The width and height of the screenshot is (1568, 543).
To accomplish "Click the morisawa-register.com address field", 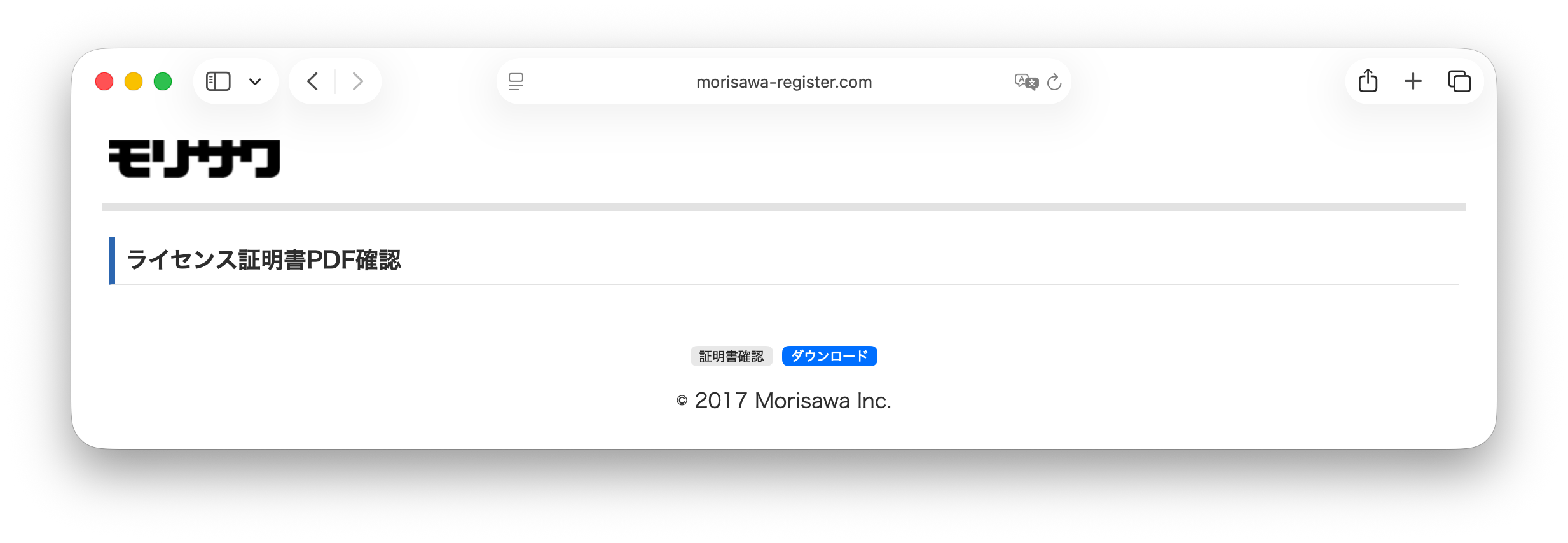I will pos(783,81).
